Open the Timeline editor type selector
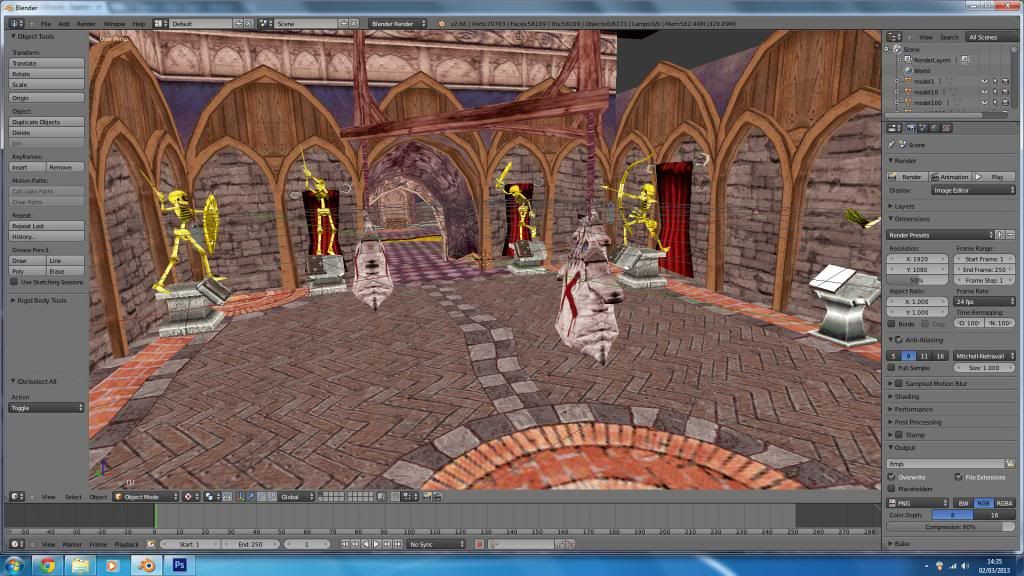This screenshot has height=576, width=1024. [16, 544]
